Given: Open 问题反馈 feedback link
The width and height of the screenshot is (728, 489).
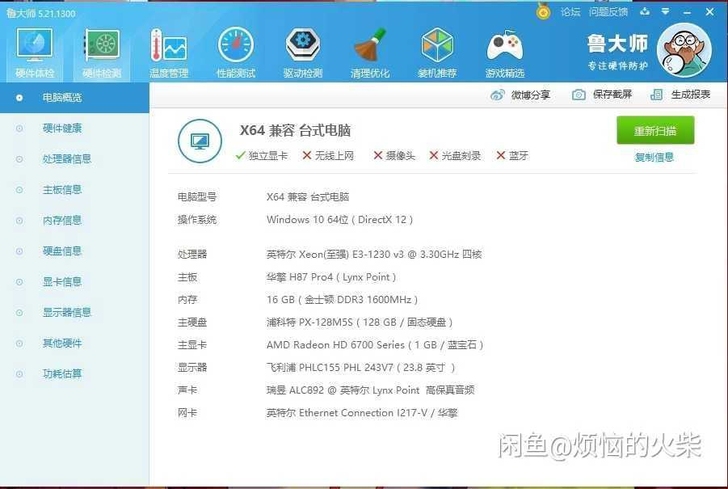Looking at the screenshot, I should (x=608, y=12).
